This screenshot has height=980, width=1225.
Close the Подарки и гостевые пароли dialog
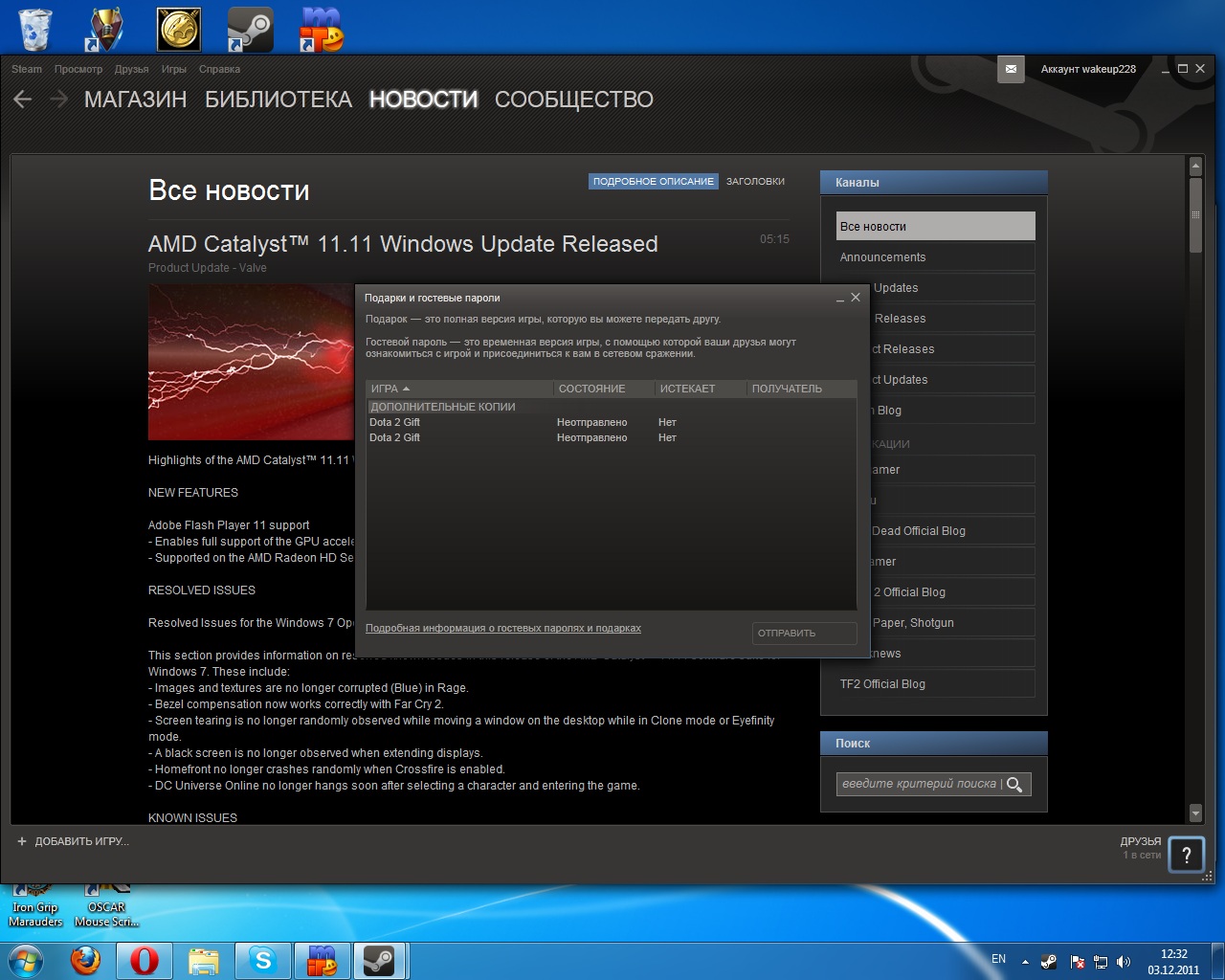tap(856, 298)
